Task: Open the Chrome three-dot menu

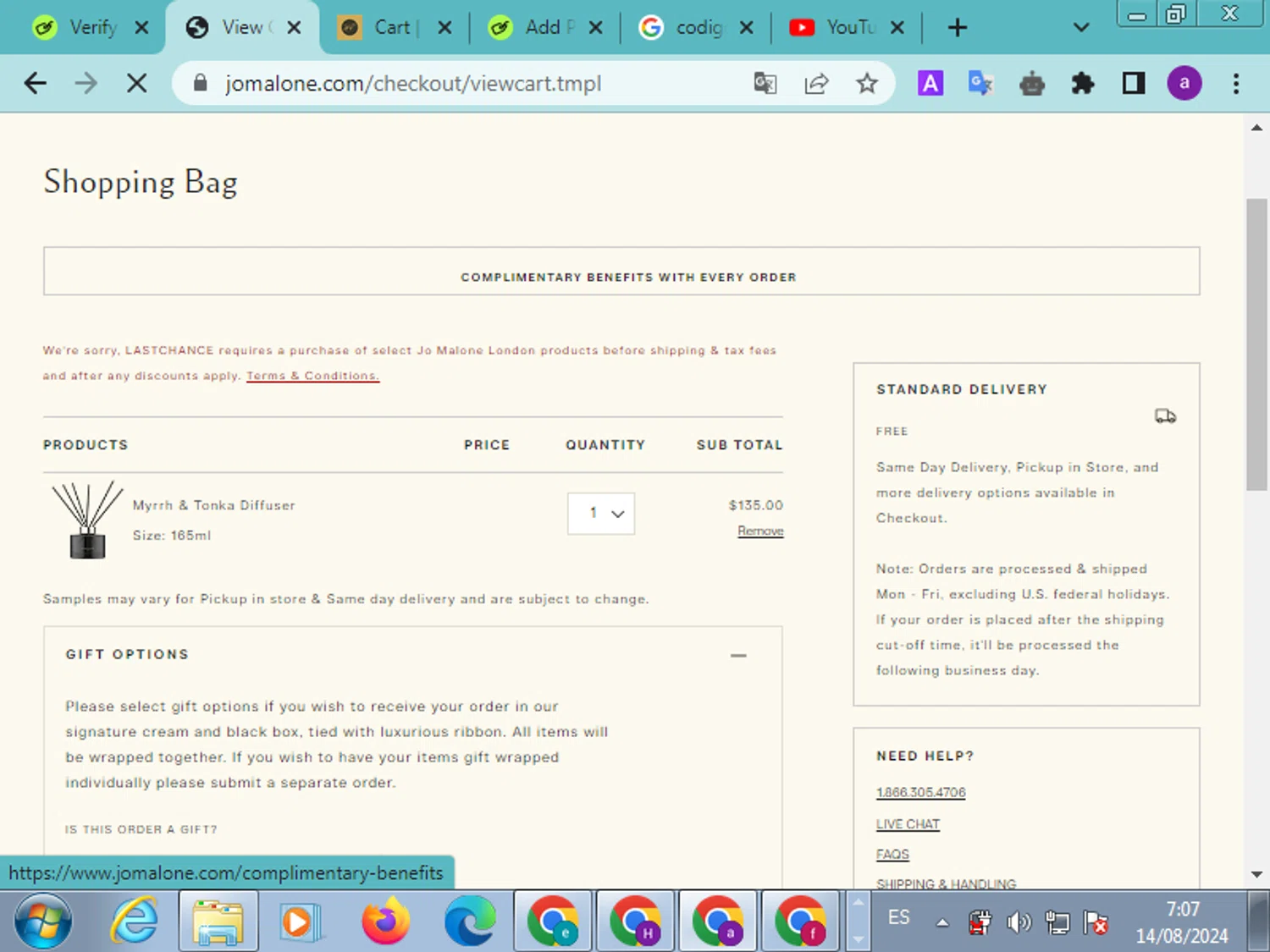Action: [x=1236, y=83]
